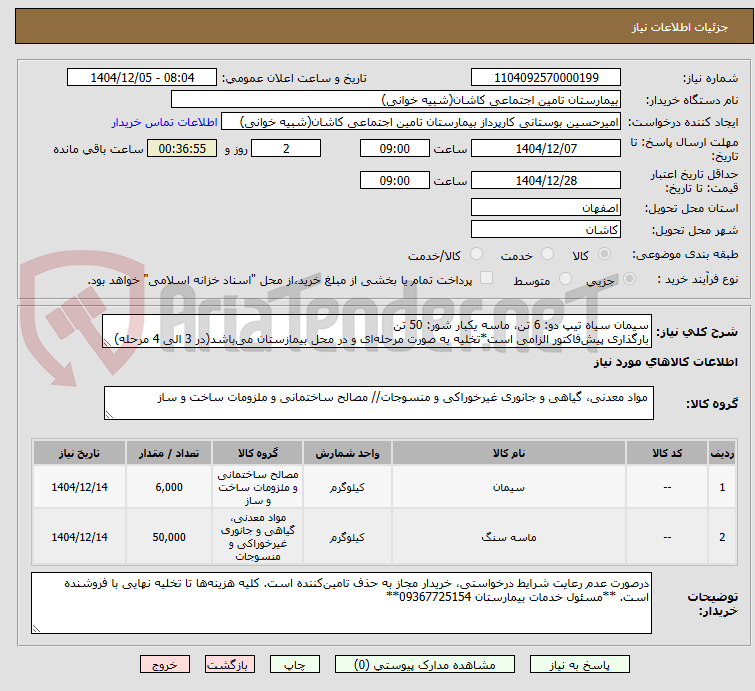Viewport: 755px width, 691px height.
Task: Click the ردیف column header
Action: pyautogui.click(x=722, y=453)
